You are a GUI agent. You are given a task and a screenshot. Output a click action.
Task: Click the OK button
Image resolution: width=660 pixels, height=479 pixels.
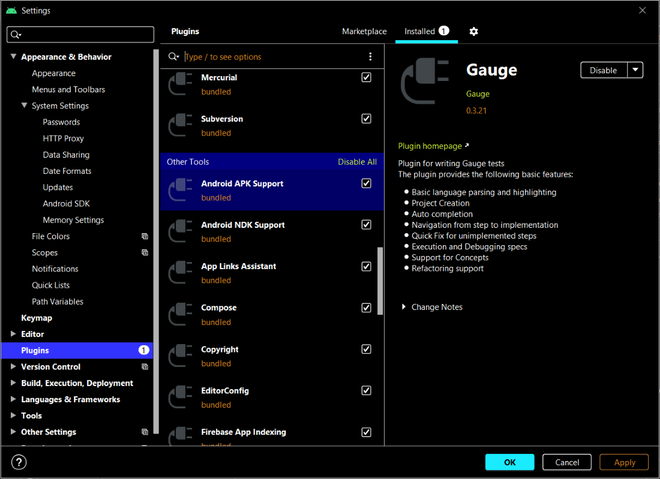click(510, 462)
